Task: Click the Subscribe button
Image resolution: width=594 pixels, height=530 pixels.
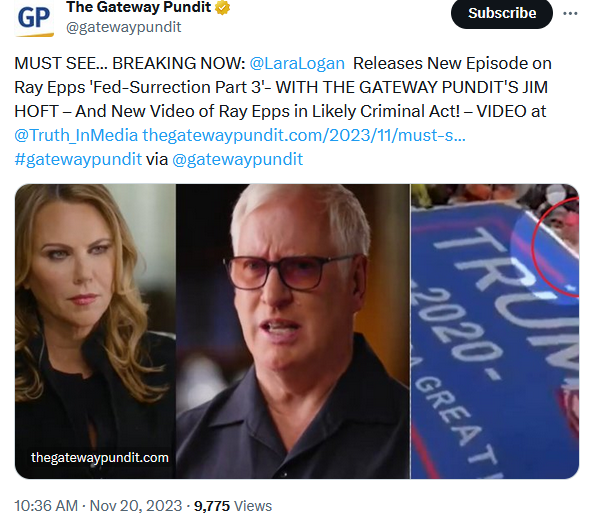Action: tap(502, 14)
